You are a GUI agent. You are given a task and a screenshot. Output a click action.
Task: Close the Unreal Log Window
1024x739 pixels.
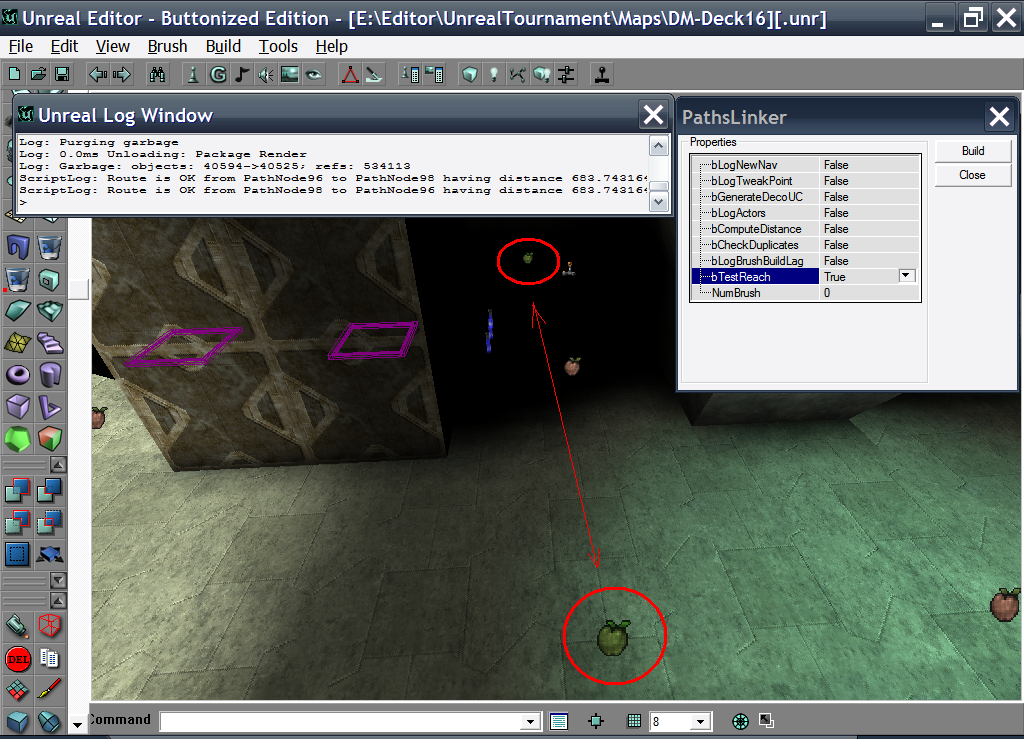tap(653, 115)
